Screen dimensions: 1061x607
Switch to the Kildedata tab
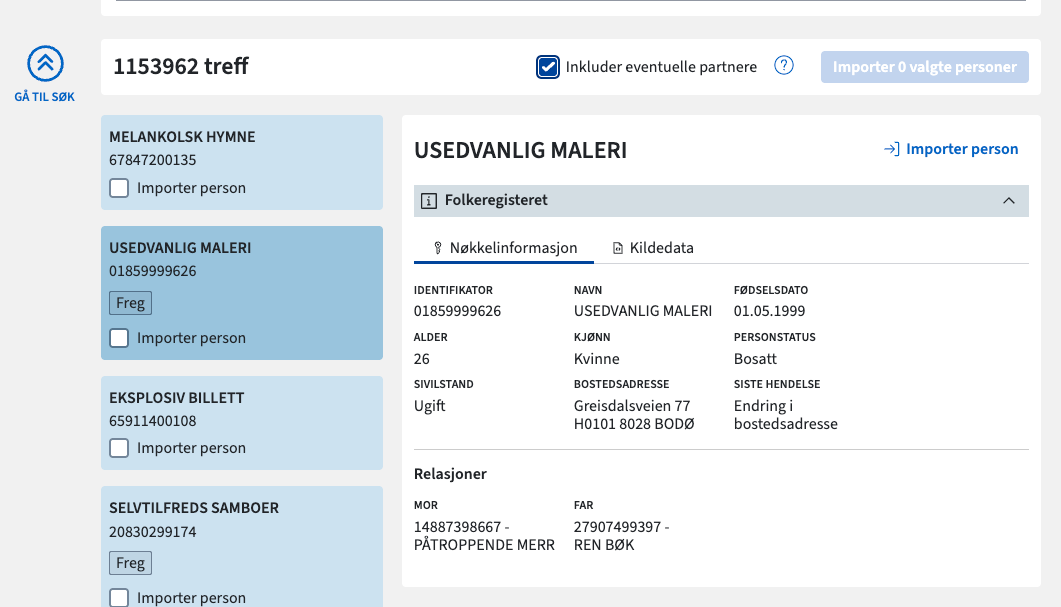[663, 247]
